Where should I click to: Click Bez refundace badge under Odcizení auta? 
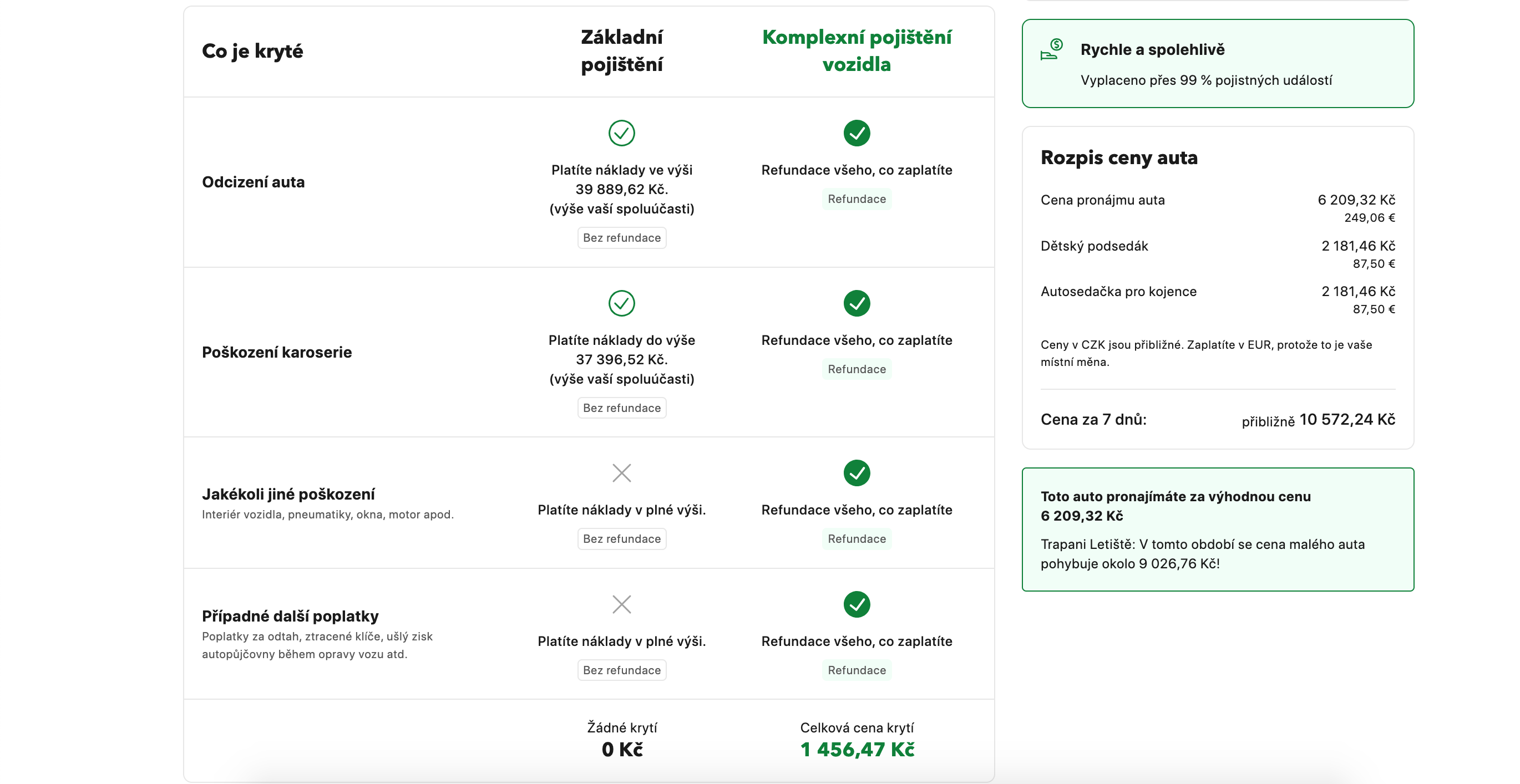pyautogui.click(x=621, y=238)
